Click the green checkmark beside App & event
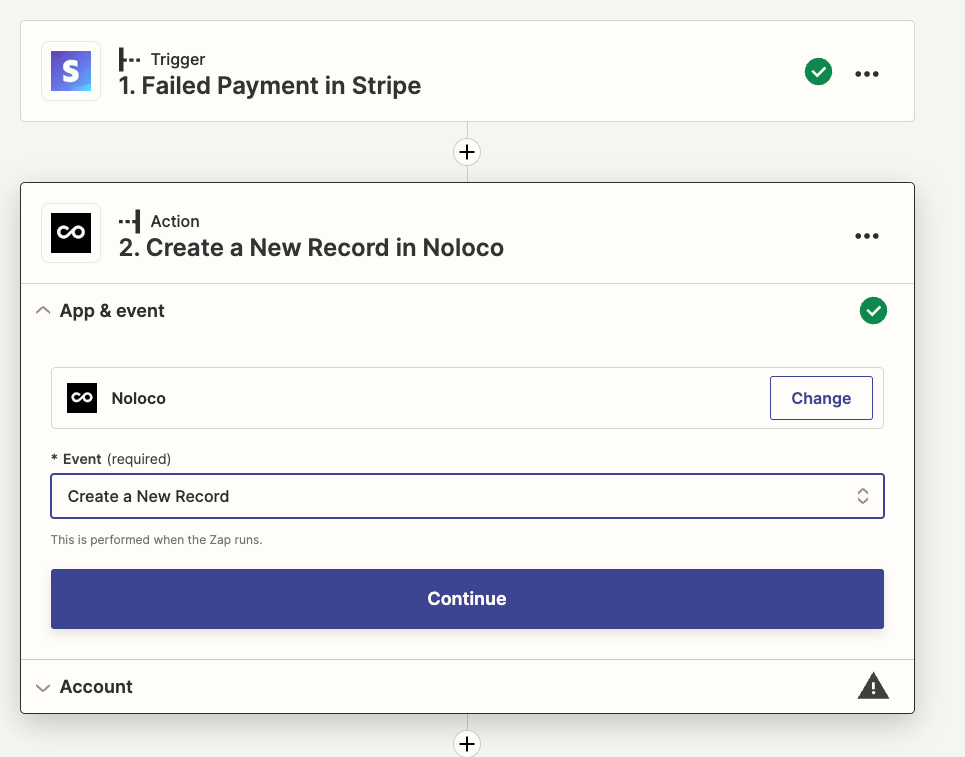This screenshot has height=757, width=965. 873,311
